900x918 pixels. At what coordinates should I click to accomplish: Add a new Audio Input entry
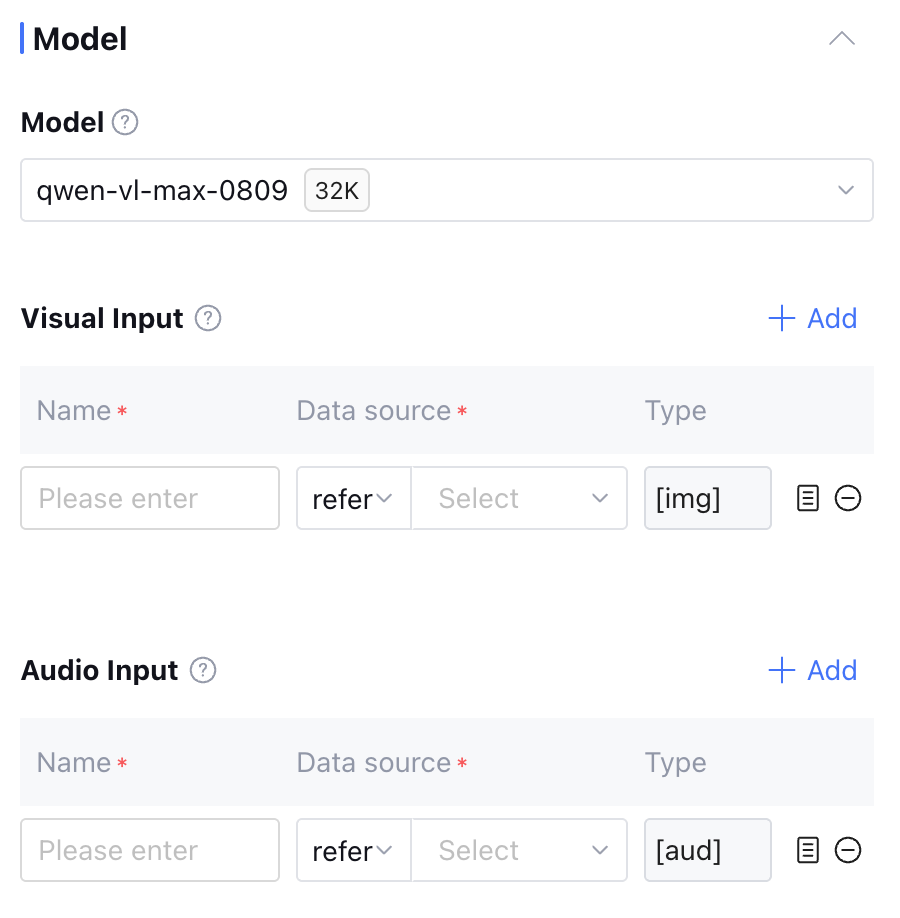812,671
